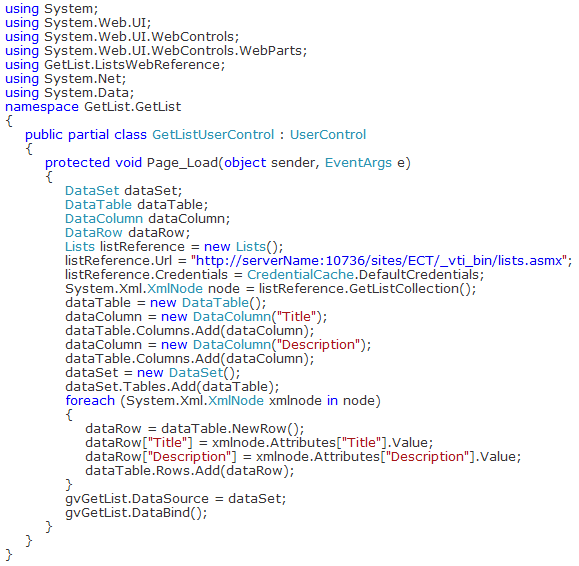Click the foreach keyword

click(90, 401)
